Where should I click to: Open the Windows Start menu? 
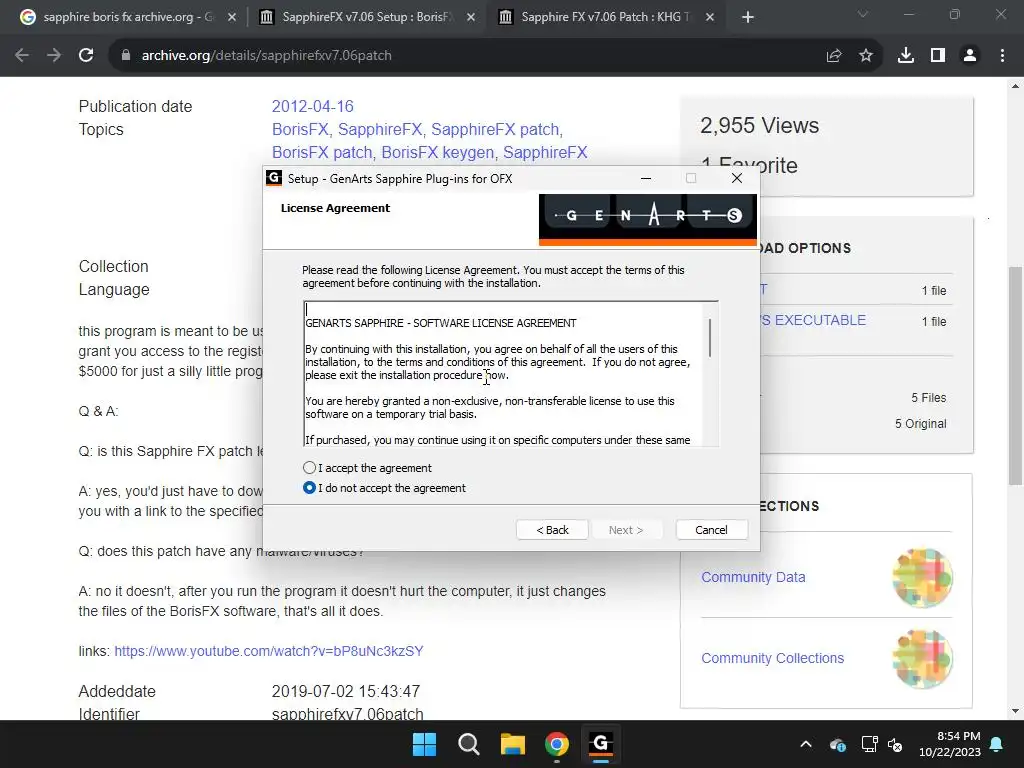click(424, 744)
